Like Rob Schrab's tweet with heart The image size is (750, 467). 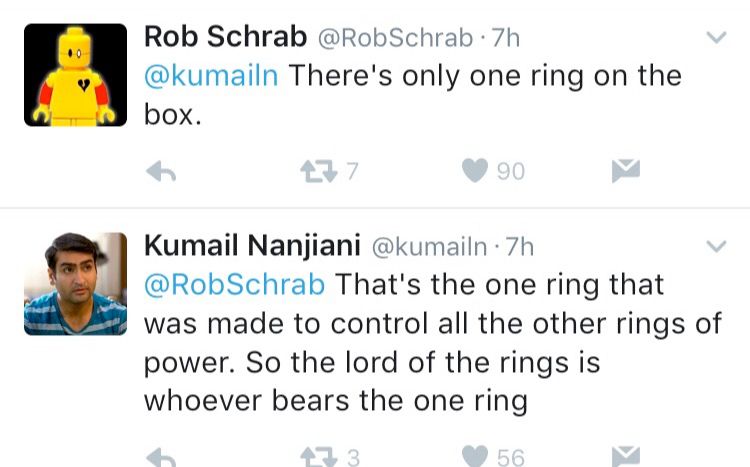tap(474, 172)
